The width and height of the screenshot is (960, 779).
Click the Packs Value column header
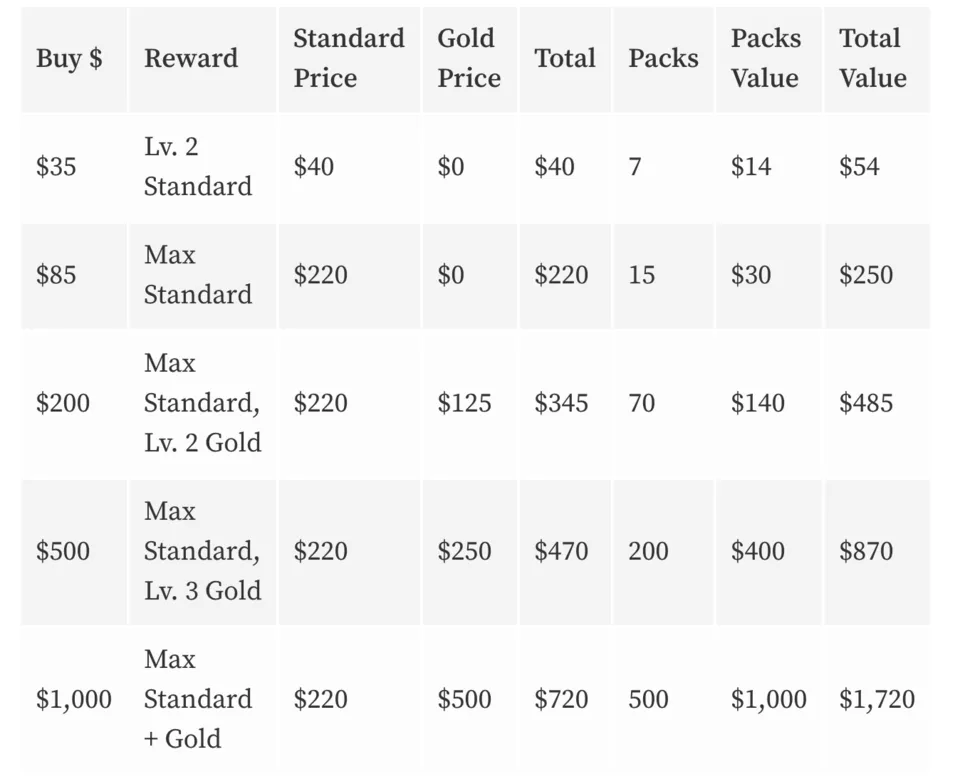point(765,58)
